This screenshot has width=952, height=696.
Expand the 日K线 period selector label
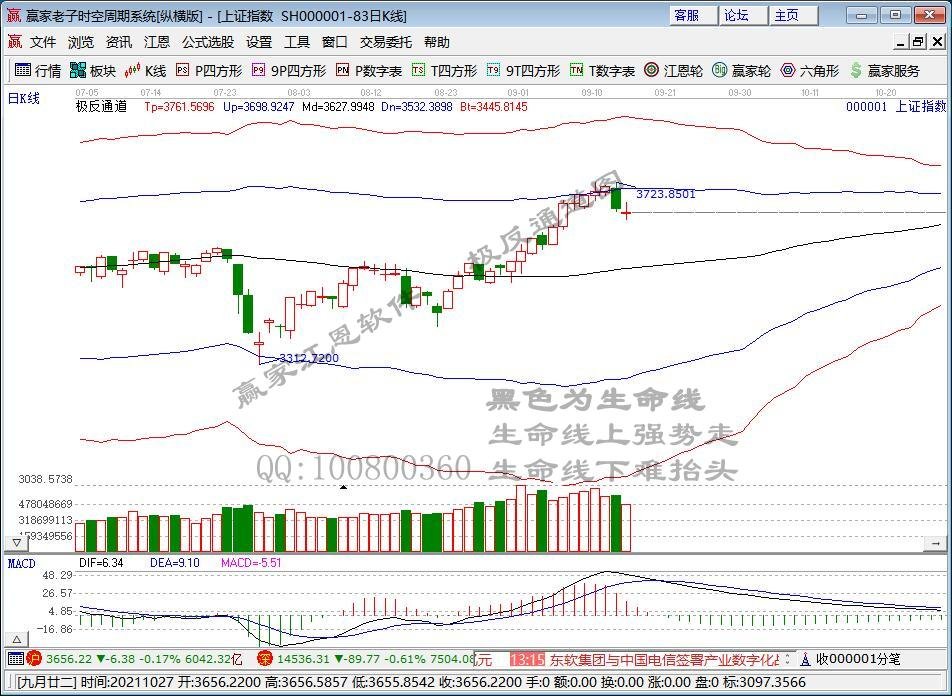[24, 98]
